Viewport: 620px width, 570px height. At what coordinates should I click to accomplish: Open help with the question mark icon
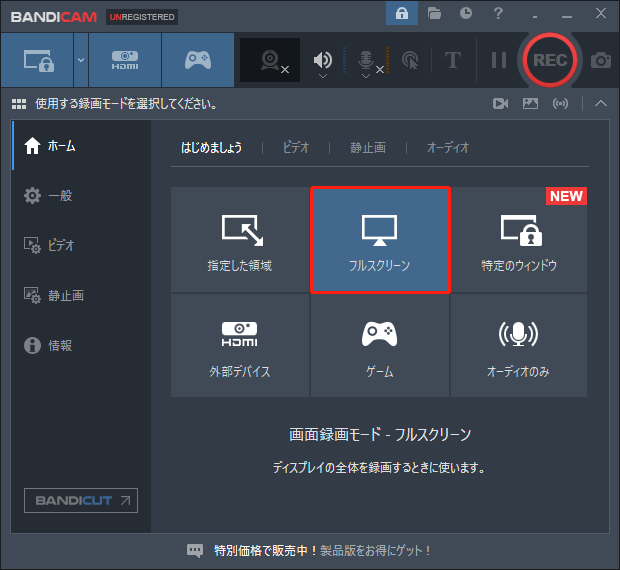pos(498,13)
